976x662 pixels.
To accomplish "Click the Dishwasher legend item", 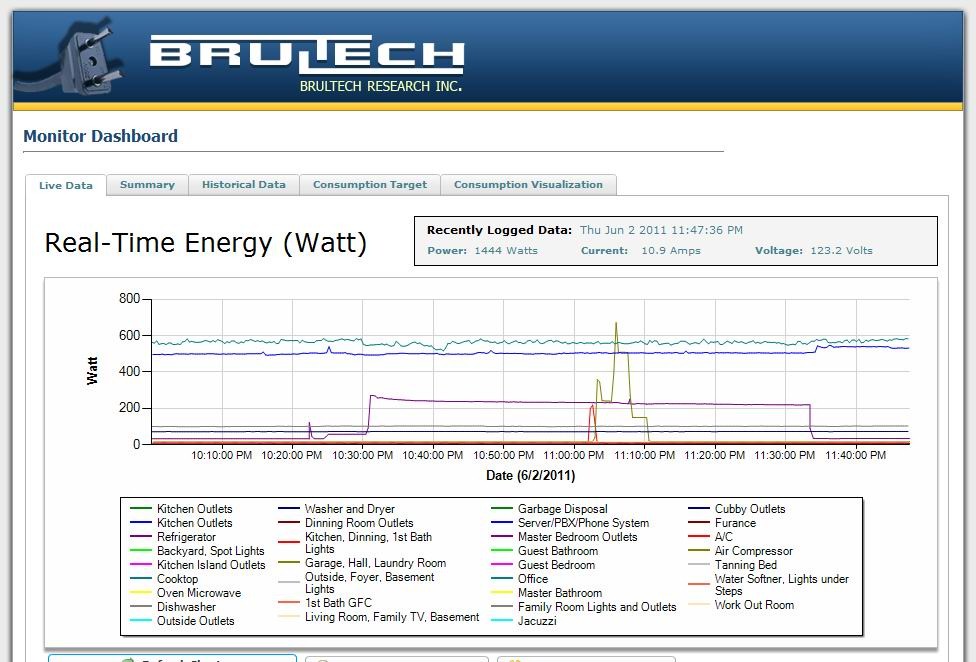I will tap(184, 607).
